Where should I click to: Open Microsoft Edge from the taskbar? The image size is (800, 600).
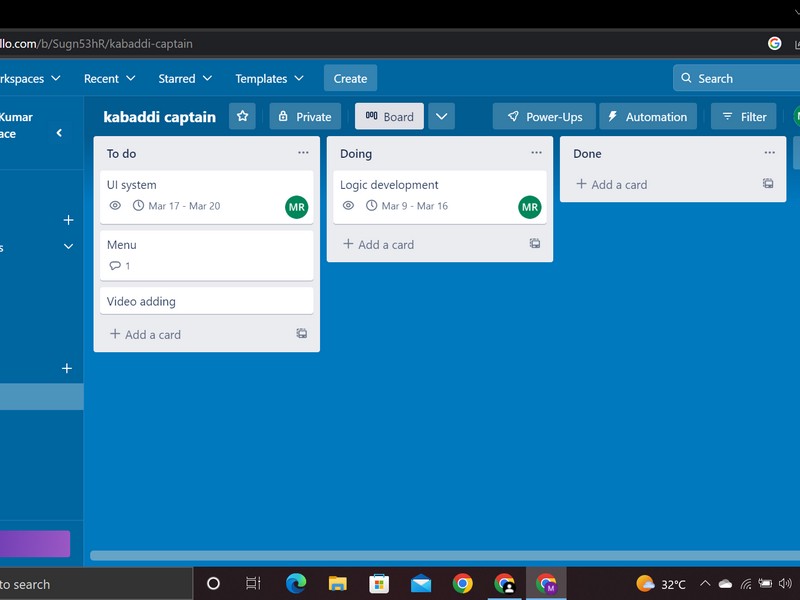296,583
